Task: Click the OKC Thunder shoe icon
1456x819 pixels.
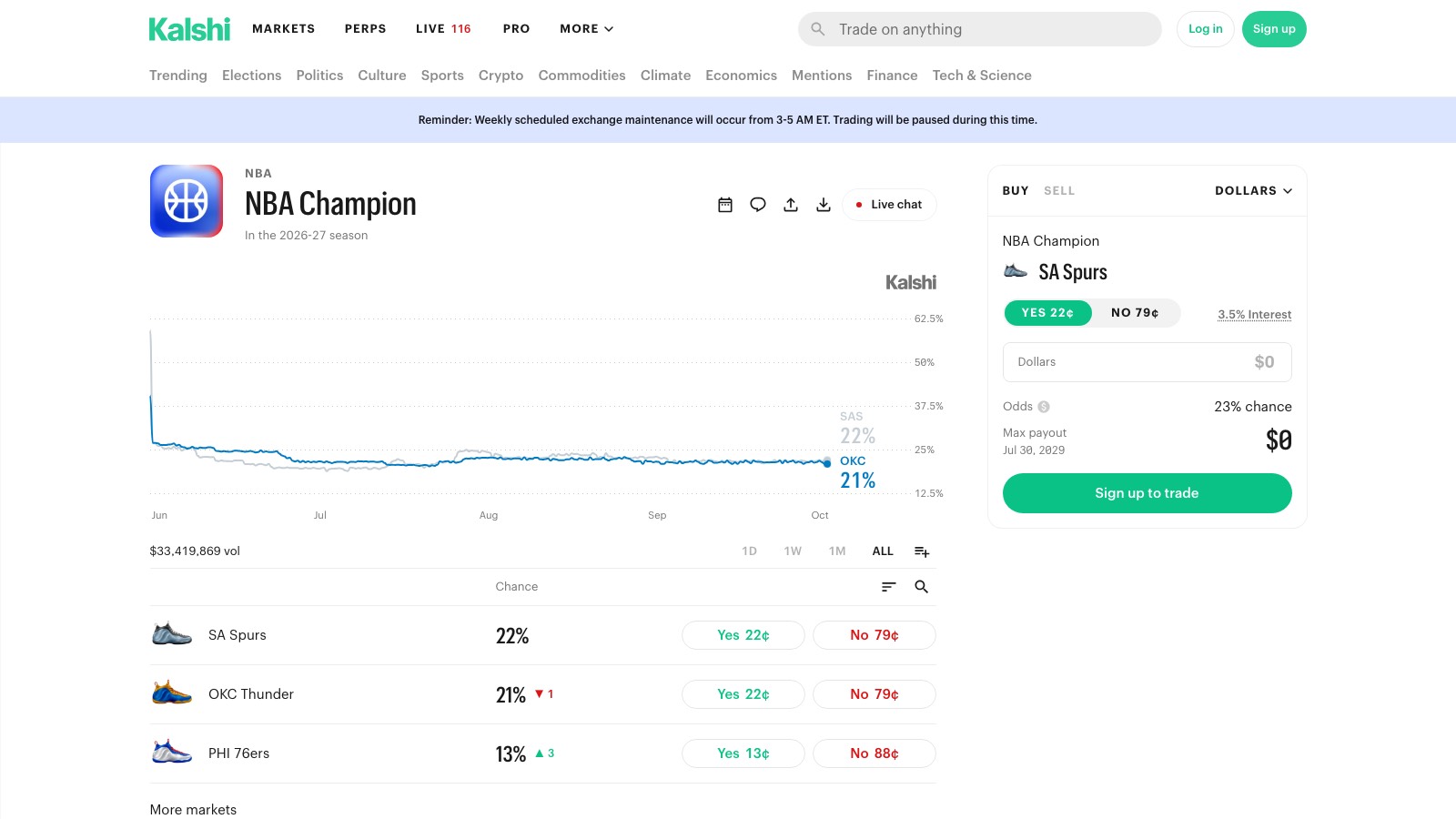Action: click(172, 693)
